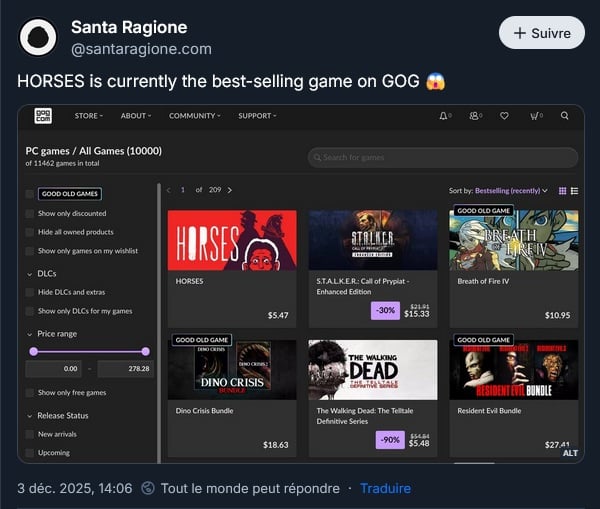Collapse the Price range filter section

[x=30, y=334]
